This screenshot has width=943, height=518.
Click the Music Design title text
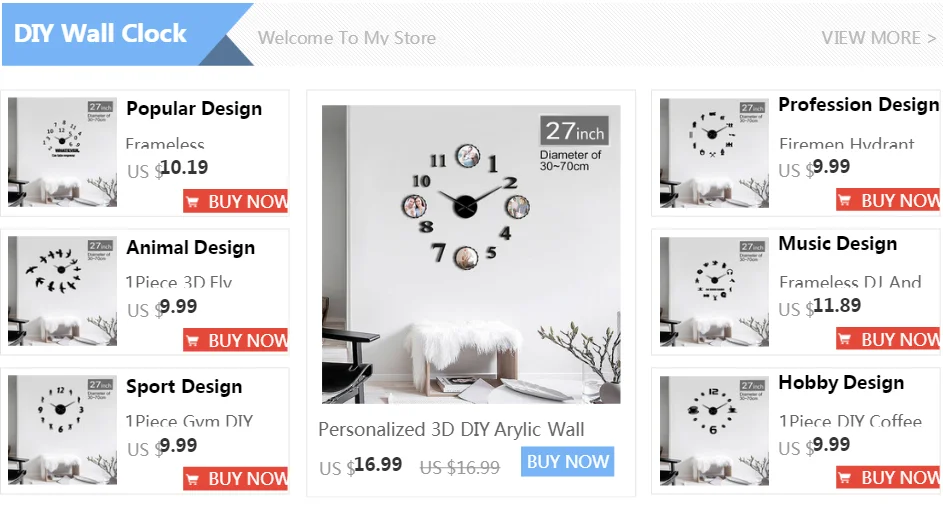(x=837, y=244)
